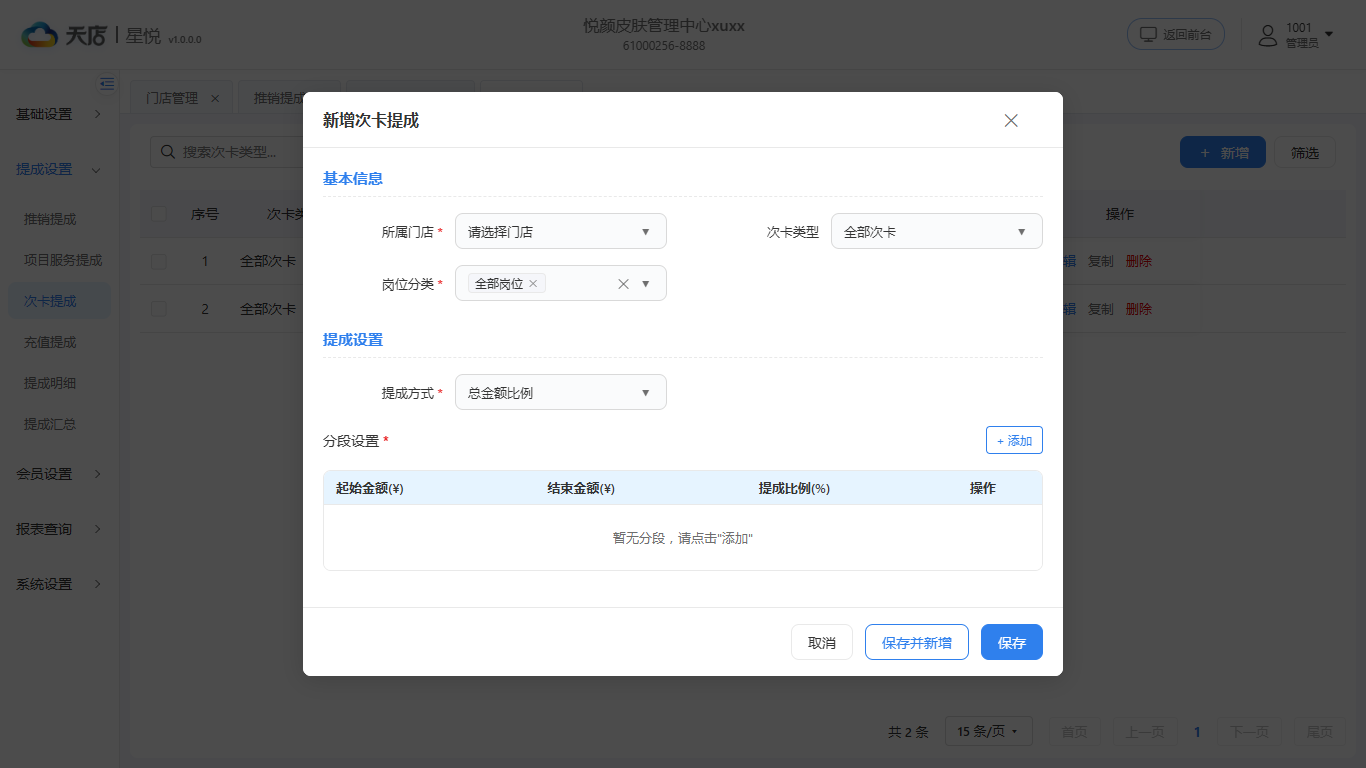
Task: Click the 返回前台 button
Action: click(x=1176, y=34)
